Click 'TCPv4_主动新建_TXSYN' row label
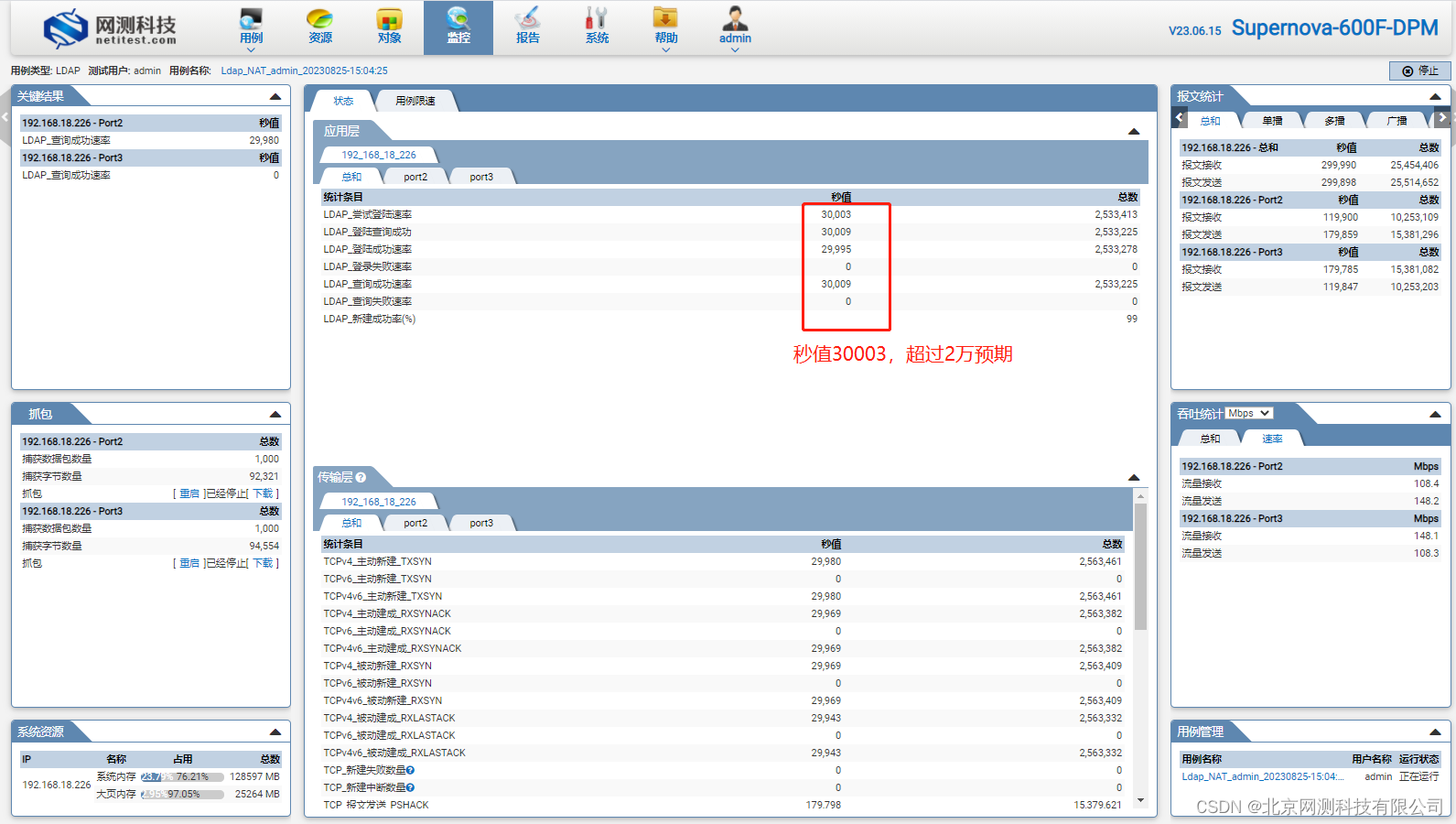Image resolution: width=1456 pixels, height=824 pixels. (377, 561)
